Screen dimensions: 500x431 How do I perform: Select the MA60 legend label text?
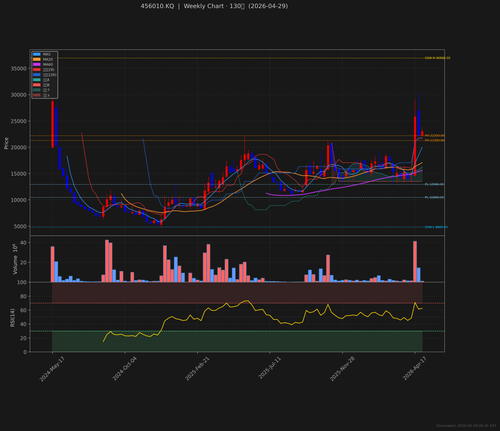pyautogui.click(x=48, y=64)
